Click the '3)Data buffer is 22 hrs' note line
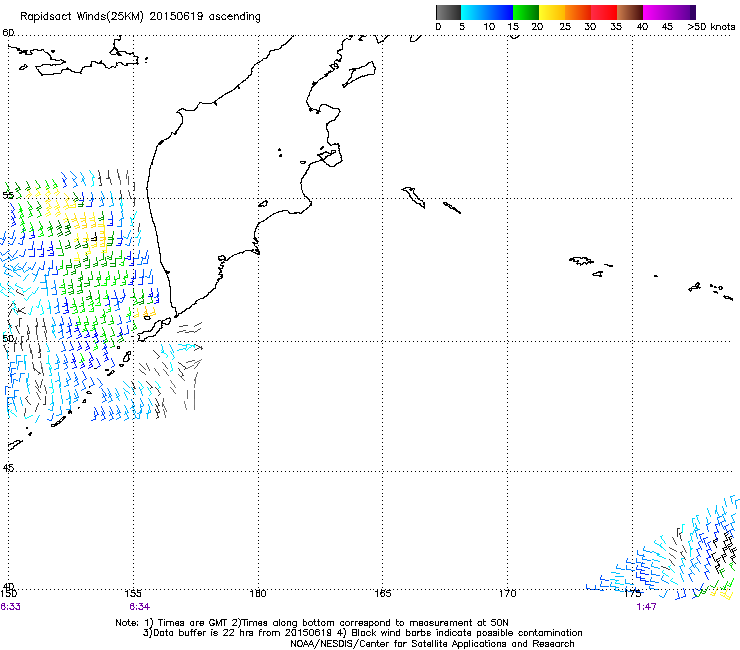The height and width of the screenshot is (650, 740). (x=362, y=633)
